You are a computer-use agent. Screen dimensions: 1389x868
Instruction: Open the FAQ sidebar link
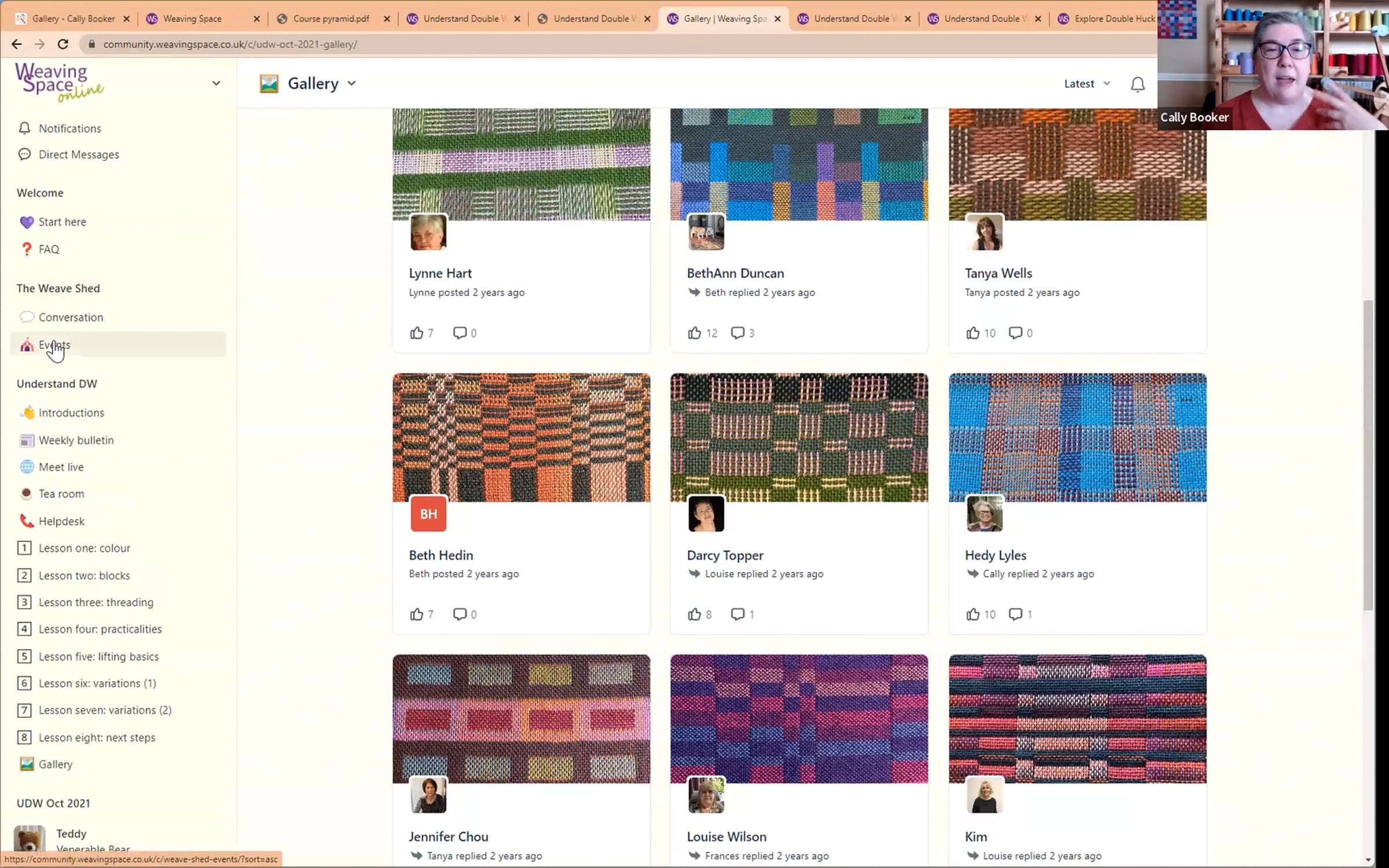118,249
